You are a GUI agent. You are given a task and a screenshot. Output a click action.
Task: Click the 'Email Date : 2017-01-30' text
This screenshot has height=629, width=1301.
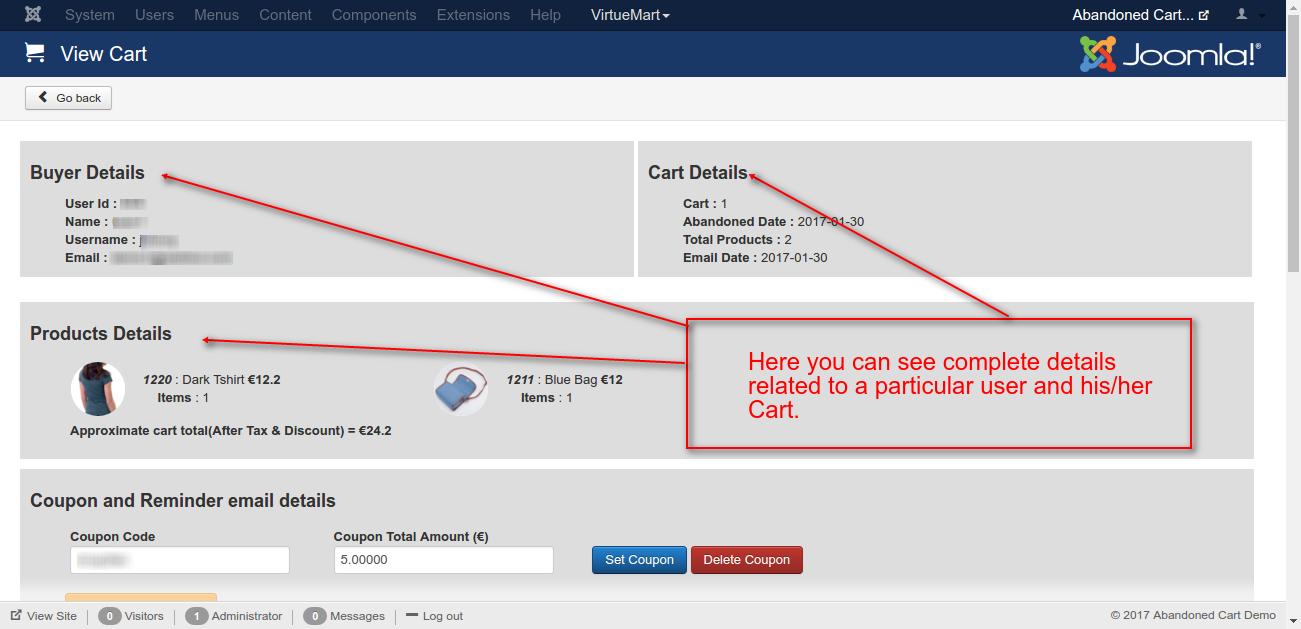click(755, 258)
